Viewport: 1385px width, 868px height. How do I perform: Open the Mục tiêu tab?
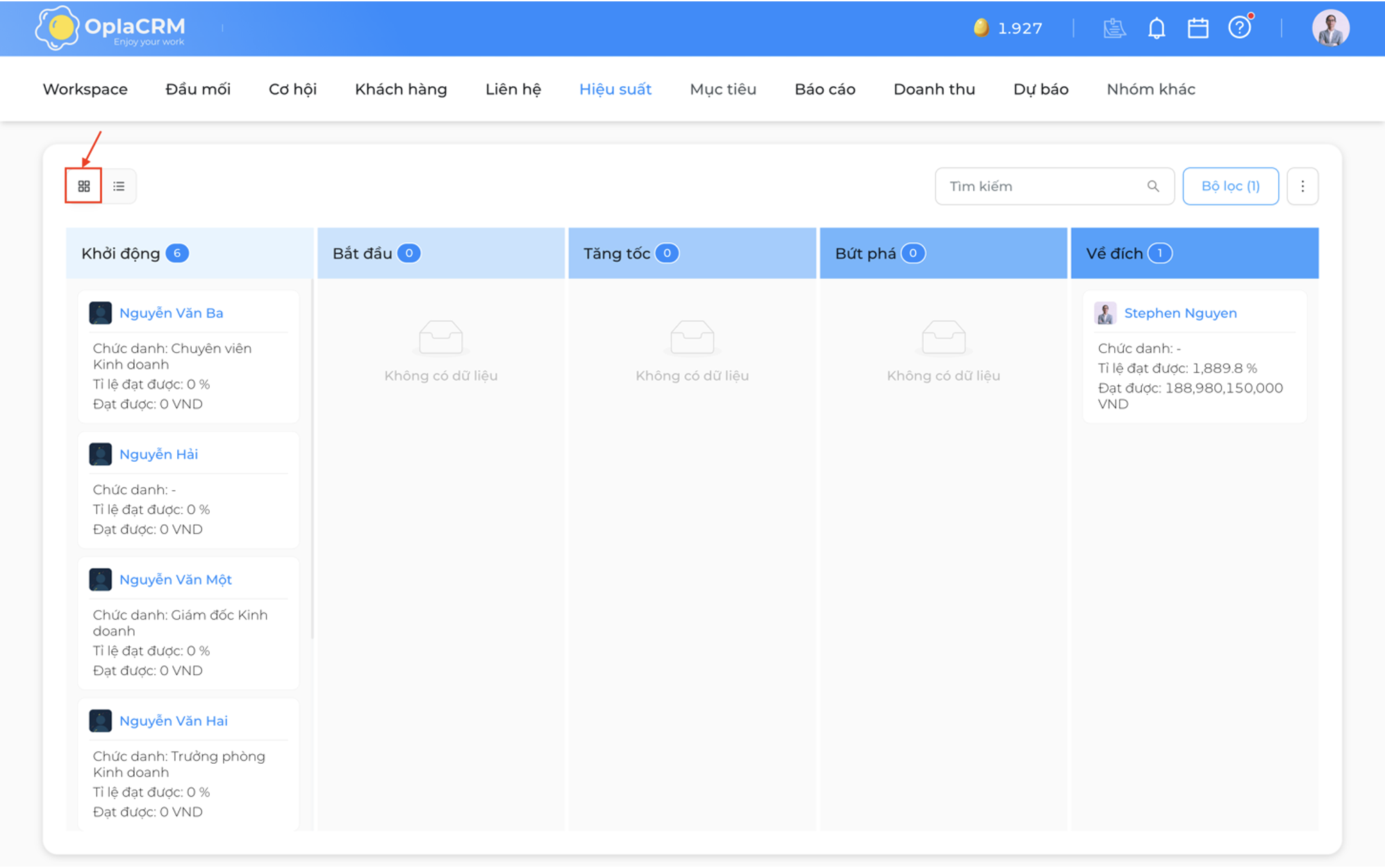pyautogui.click(x=723, y=89)
